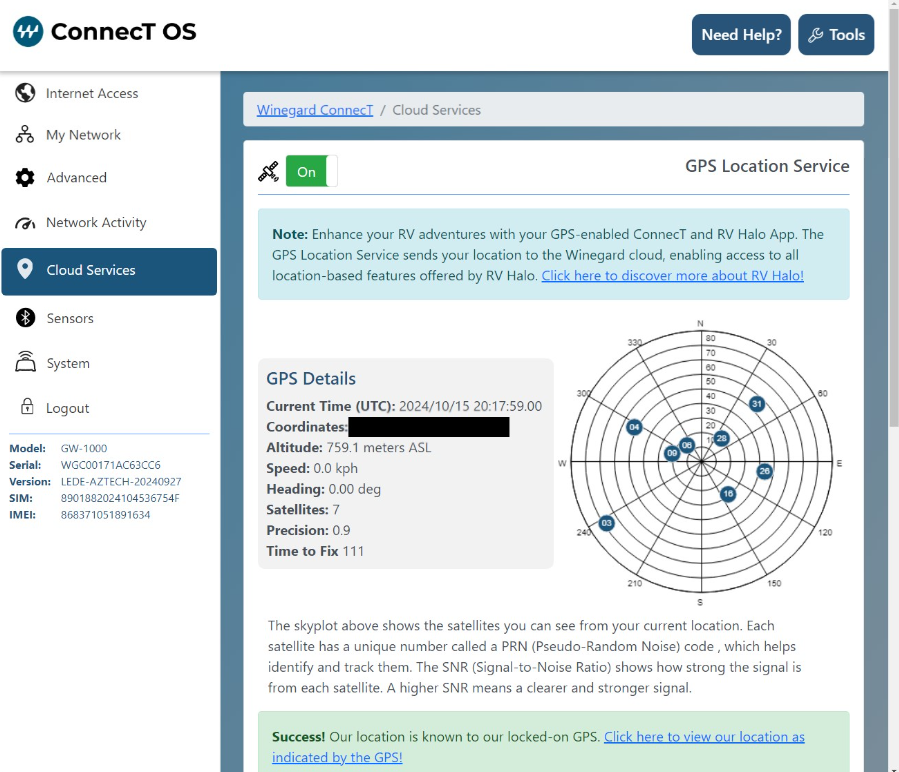Viewport: 899px width, 772px height.
Task: Click the GPS location link in the Success banner
Action: pos(704,737)
